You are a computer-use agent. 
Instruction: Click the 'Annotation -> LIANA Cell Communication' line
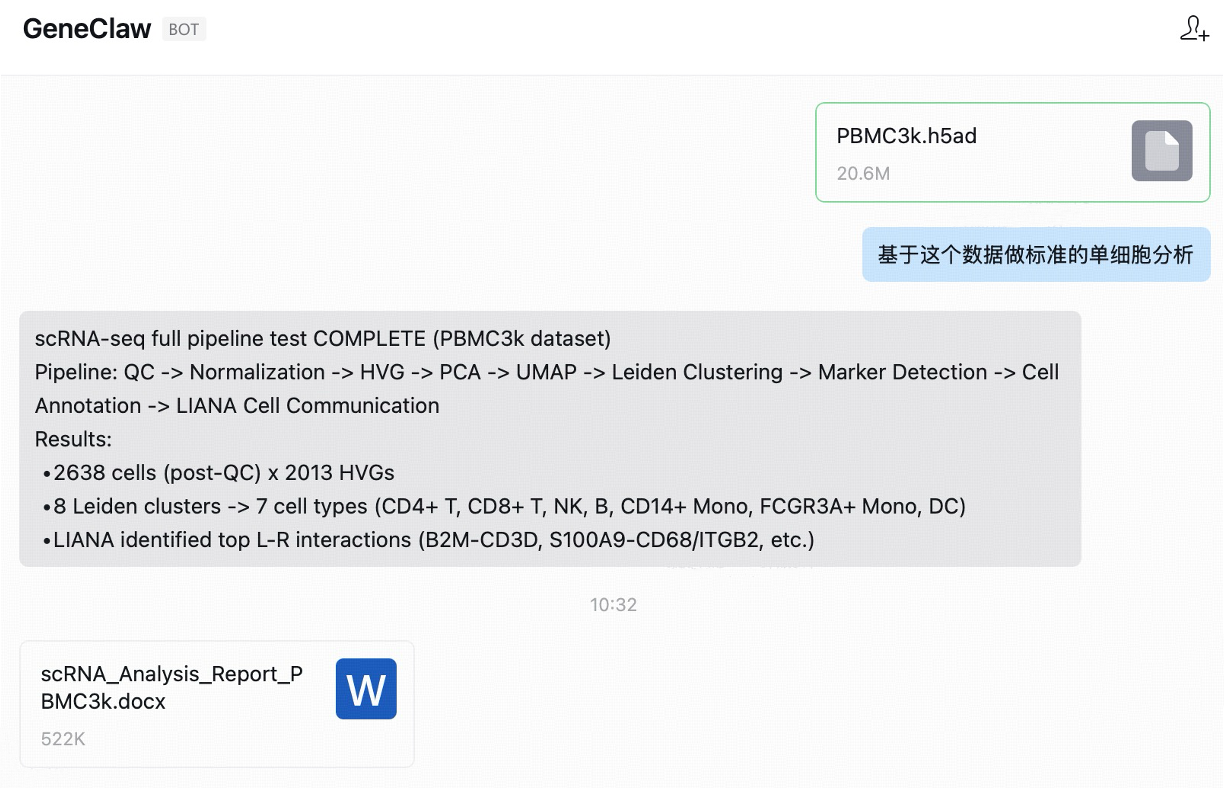pyautogui.click(x=237, y=406)
